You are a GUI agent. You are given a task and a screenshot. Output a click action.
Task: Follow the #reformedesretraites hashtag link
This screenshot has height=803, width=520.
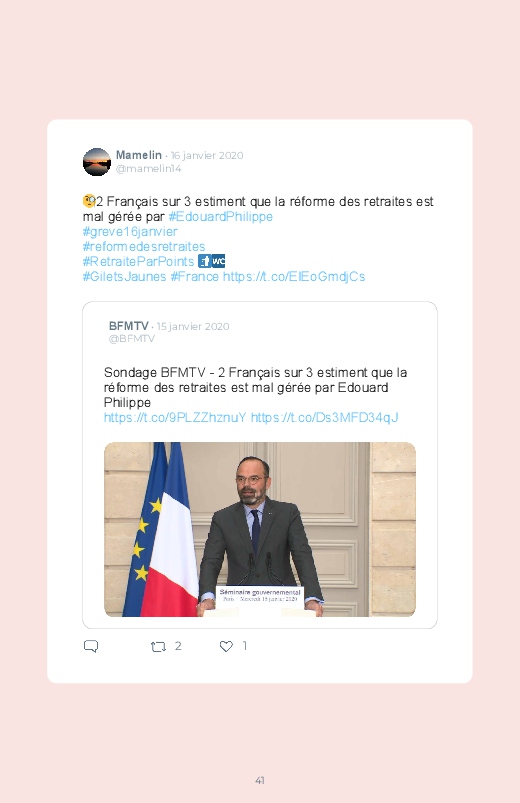(144, 246)
